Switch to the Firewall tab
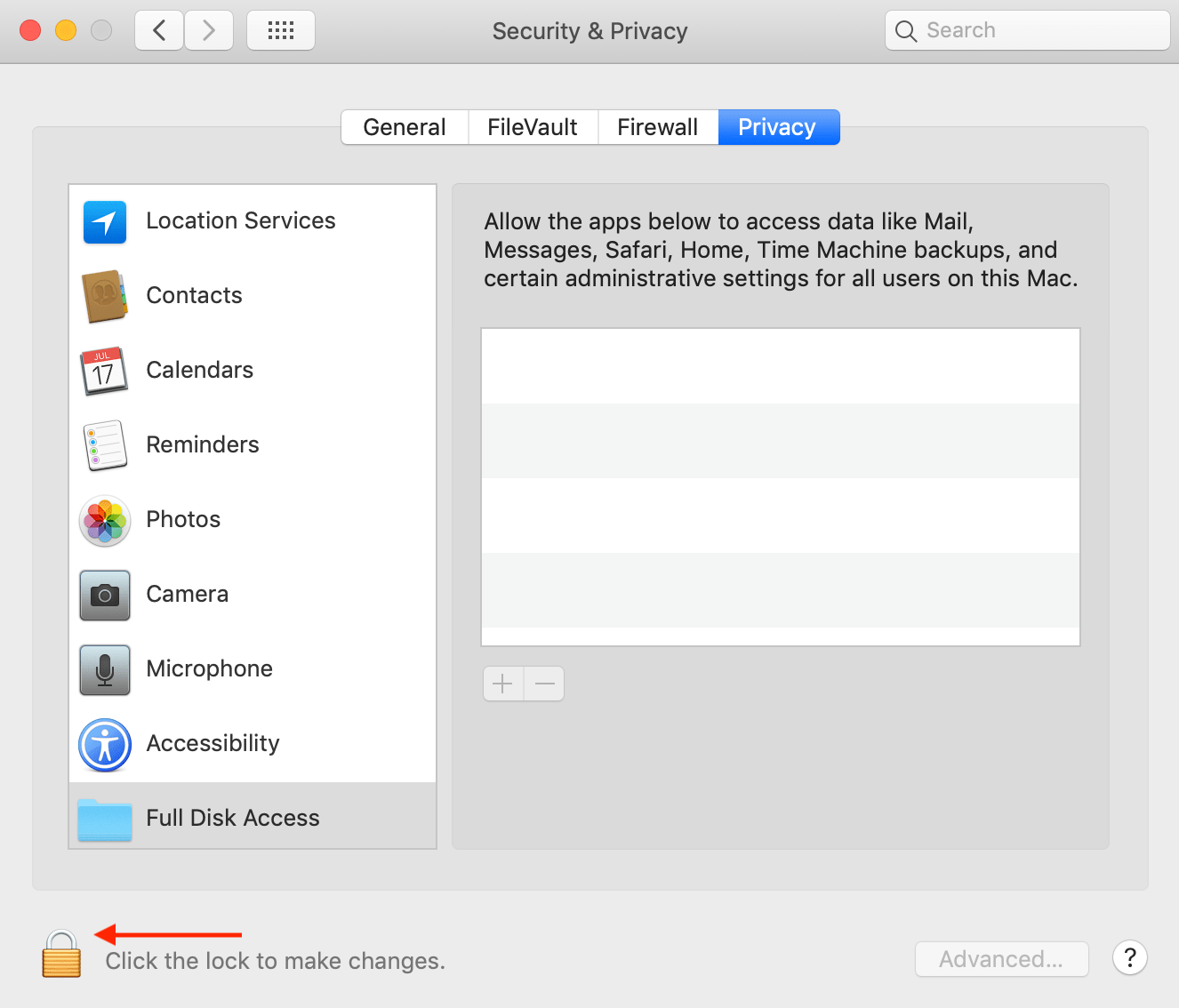 (658, 127)
